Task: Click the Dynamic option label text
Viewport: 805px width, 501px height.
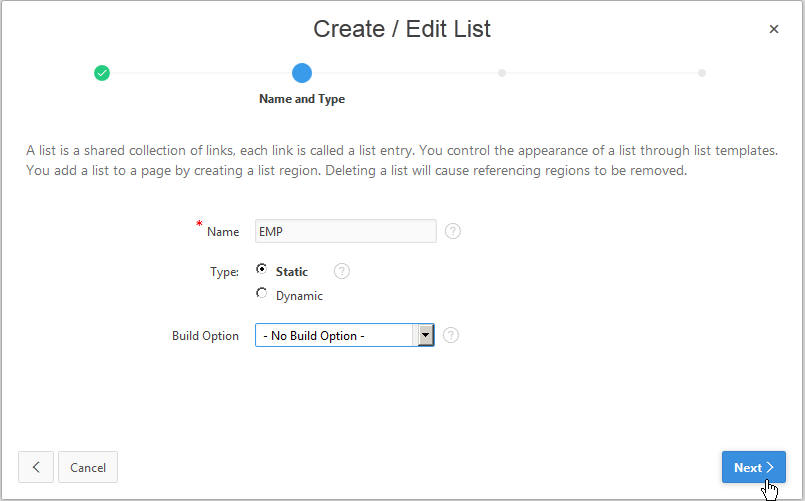Action: pyautogui.click(x=299, y=296)
